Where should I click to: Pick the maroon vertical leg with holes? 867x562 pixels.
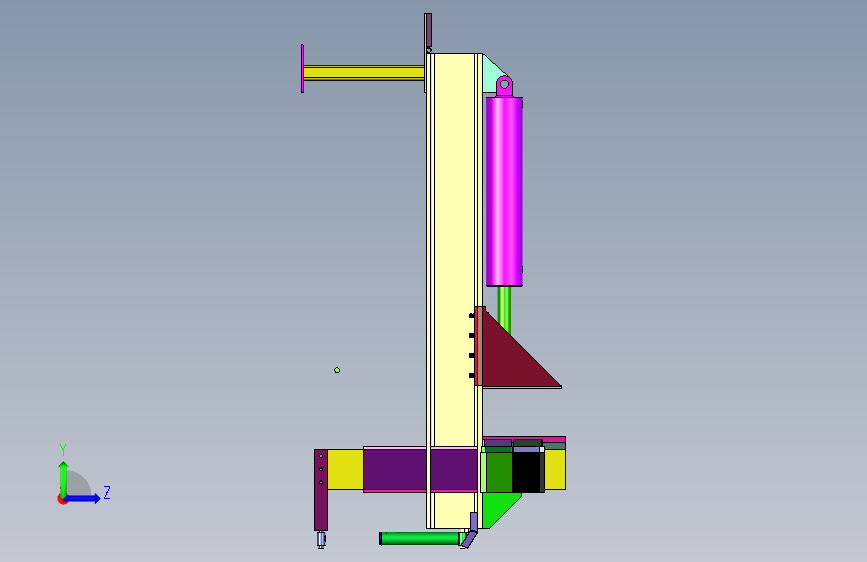[x=321, y=490]
